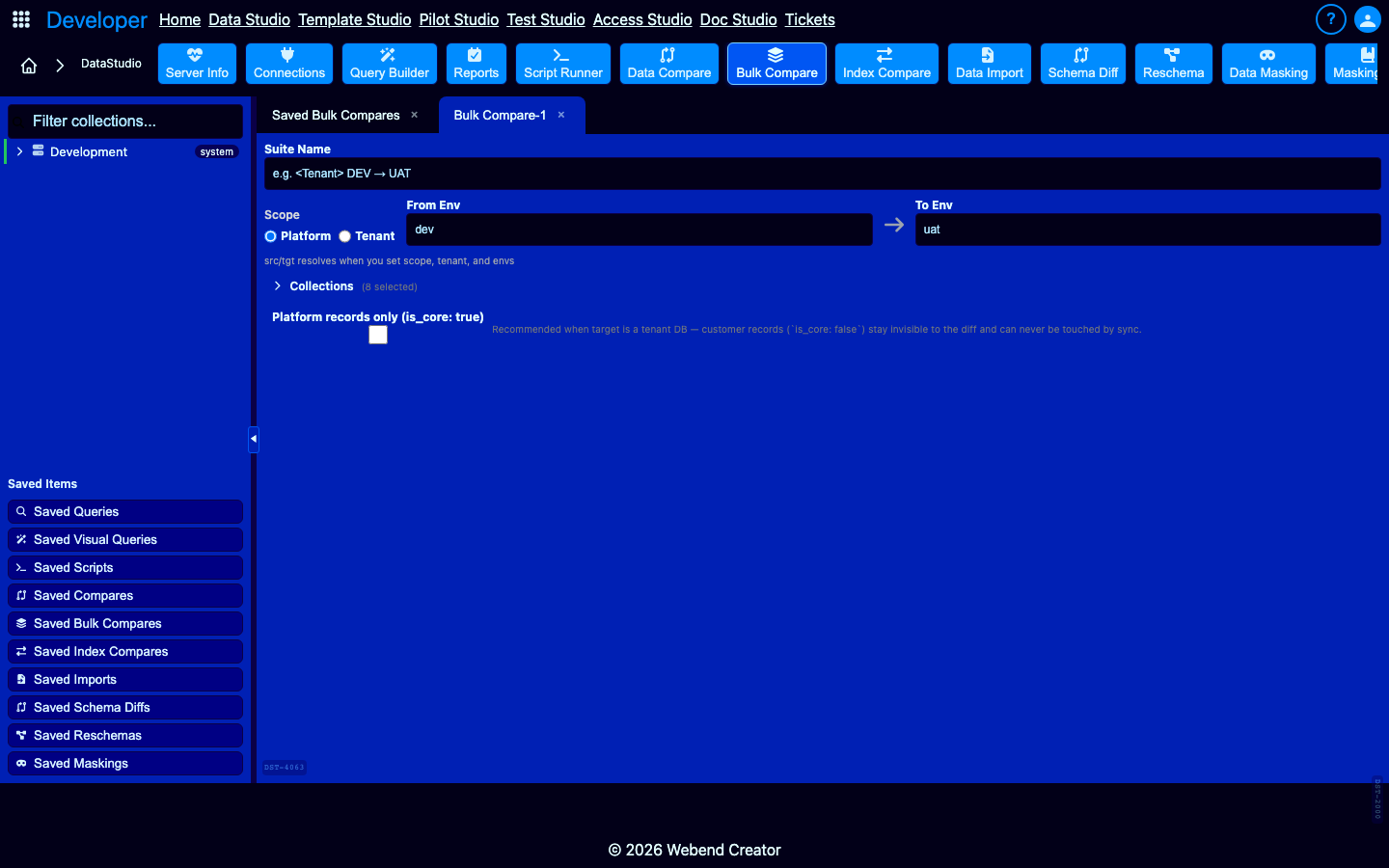Click the Filter collections search box
Screen dimensions: 1389x868
[x=125, y=121]
